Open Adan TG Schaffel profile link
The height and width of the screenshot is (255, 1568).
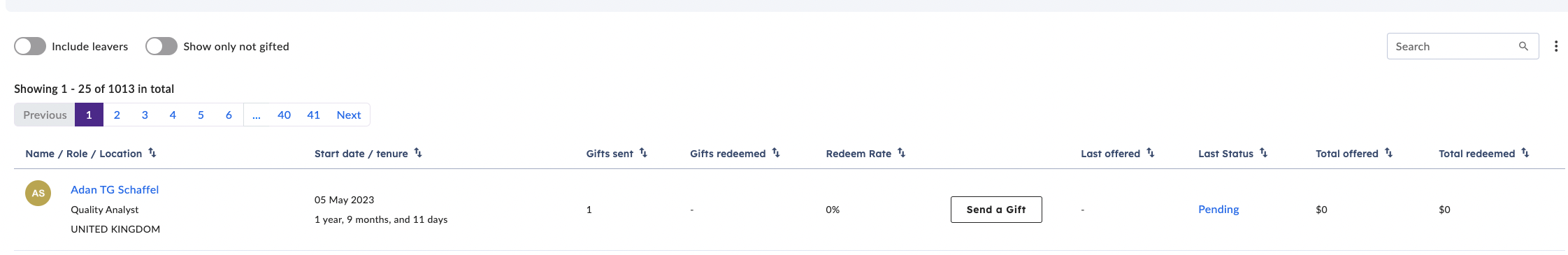pos(115,189)
